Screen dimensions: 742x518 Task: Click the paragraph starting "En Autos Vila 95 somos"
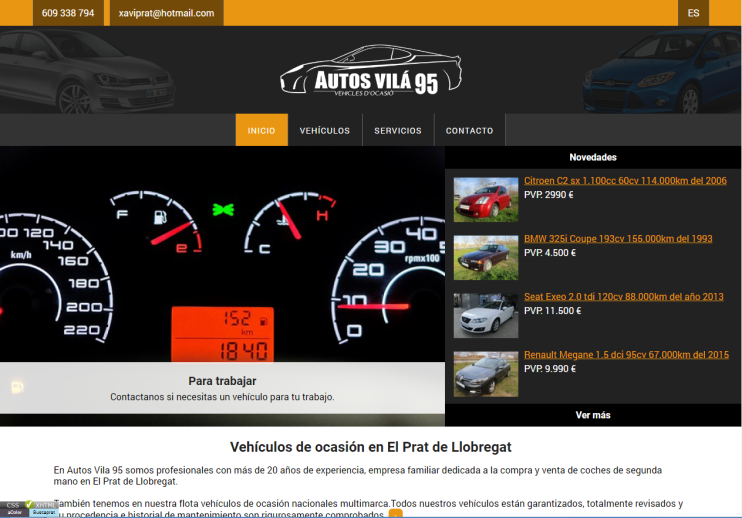(358, 476)
